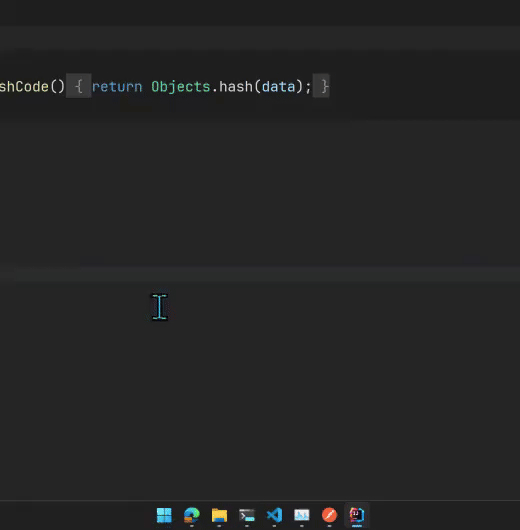Open File Explorer from the taskbar
The height and width of the screenshot is (530, 520).
pyautogui.click(x=219, y=515)
